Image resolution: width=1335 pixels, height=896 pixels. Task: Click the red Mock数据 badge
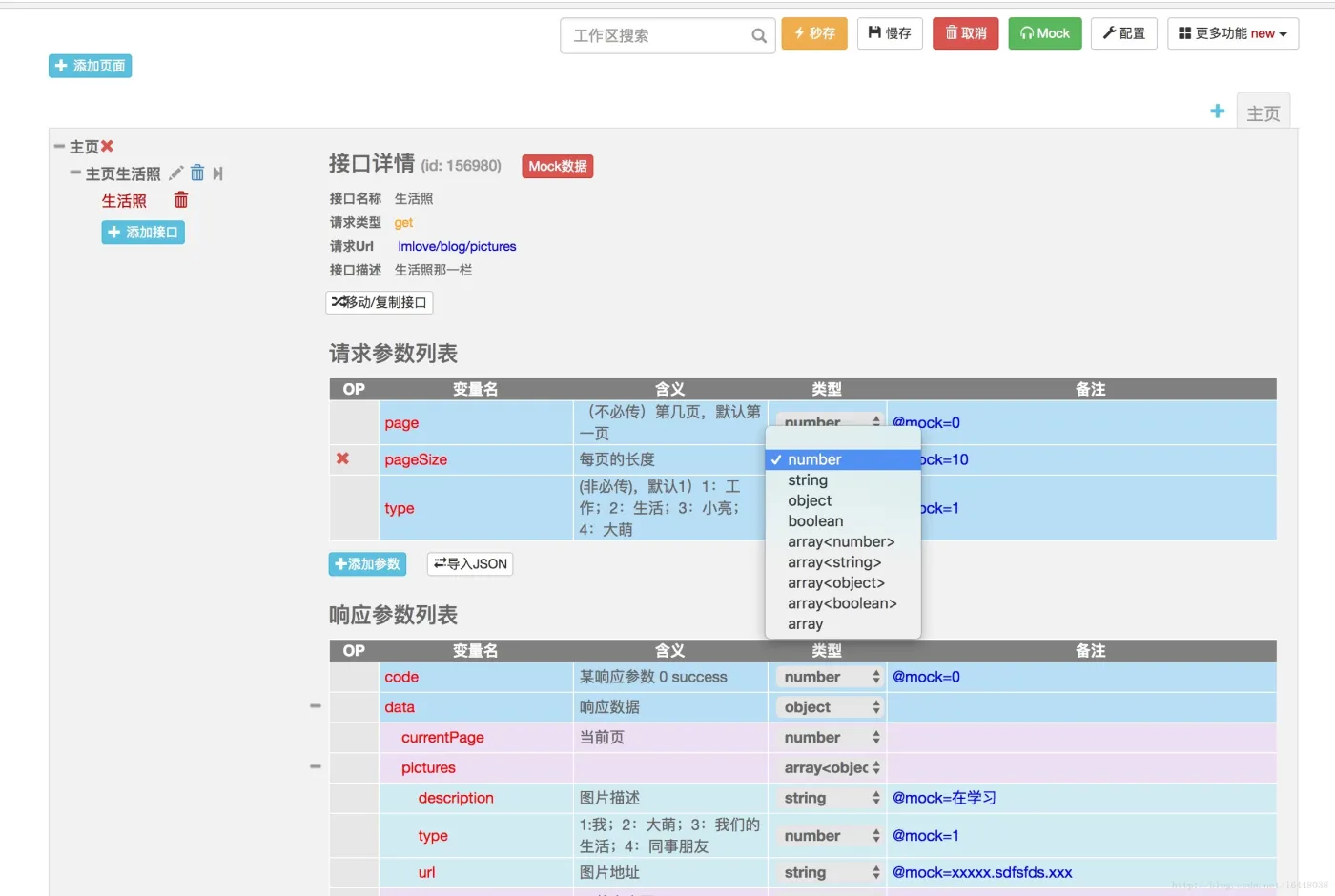pos(558,166)
